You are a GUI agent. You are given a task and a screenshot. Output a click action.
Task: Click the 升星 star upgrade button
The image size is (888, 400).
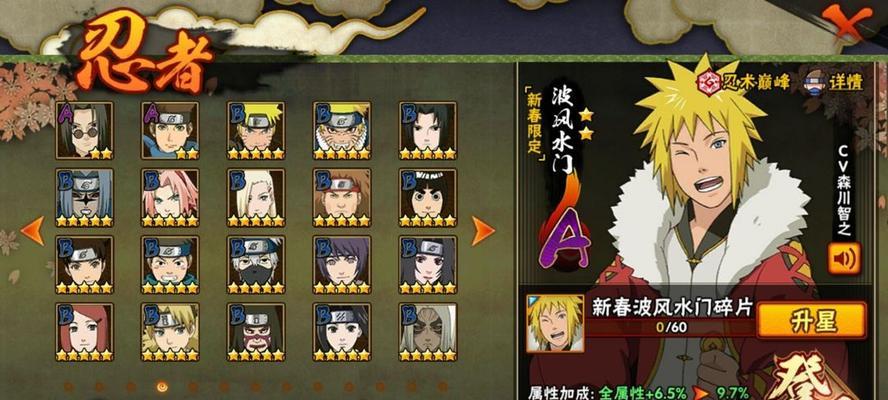click(x=812, y=322)
